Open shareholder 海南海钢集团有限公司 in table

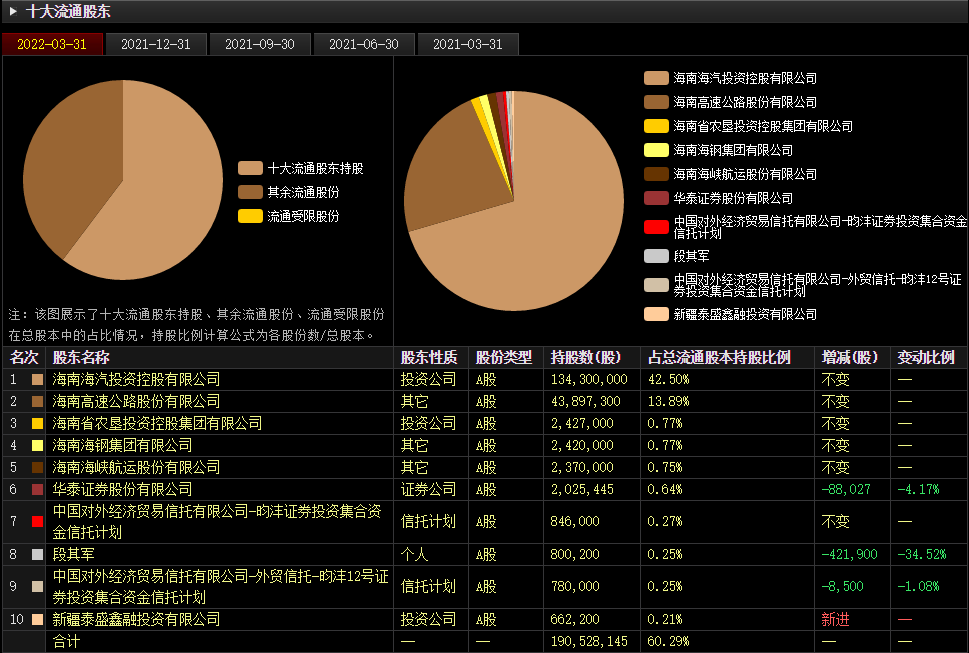point(122,445)
